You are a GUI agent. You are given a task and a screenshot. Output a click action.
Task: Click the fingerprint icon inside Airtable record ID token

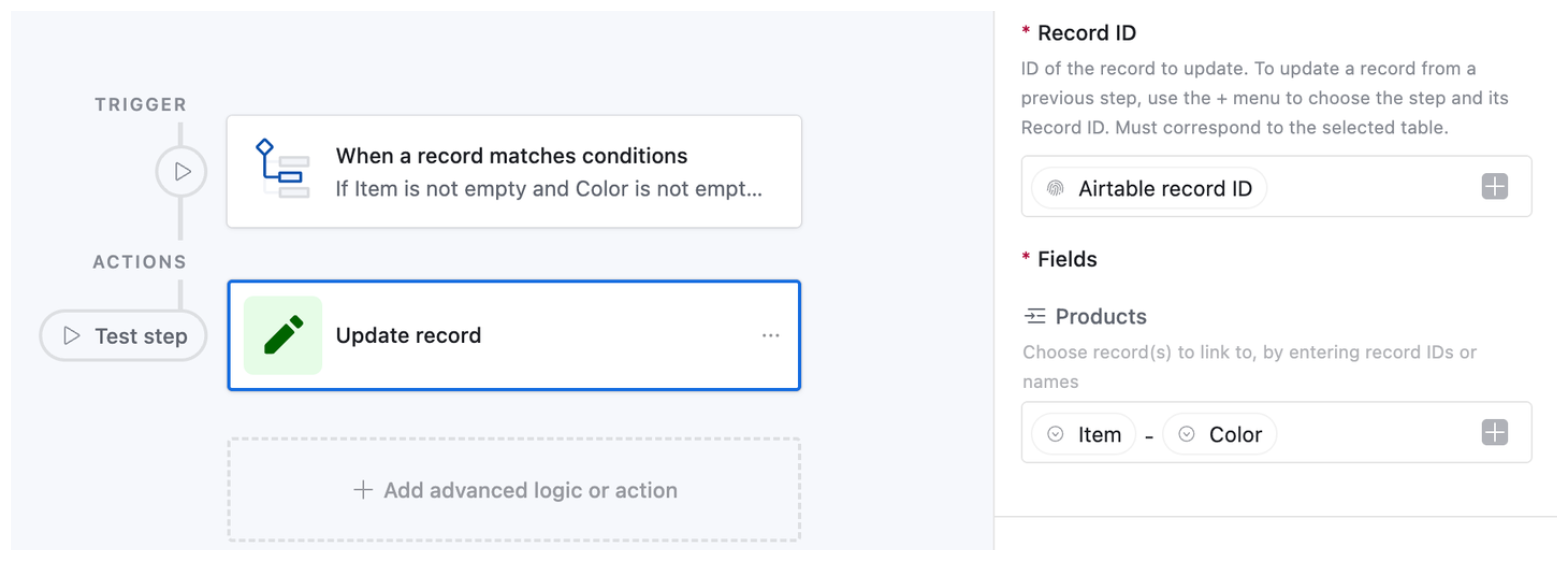[x=1057, y=188]
